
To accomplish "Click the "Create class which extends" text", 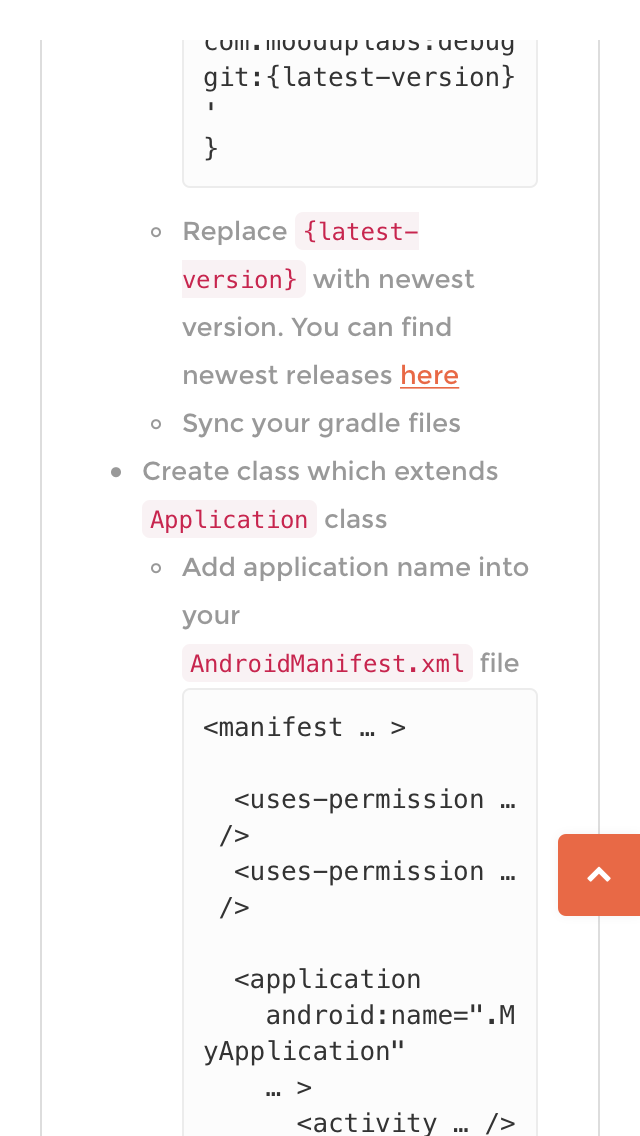I will pyautogui.click(x=320, y=471).
